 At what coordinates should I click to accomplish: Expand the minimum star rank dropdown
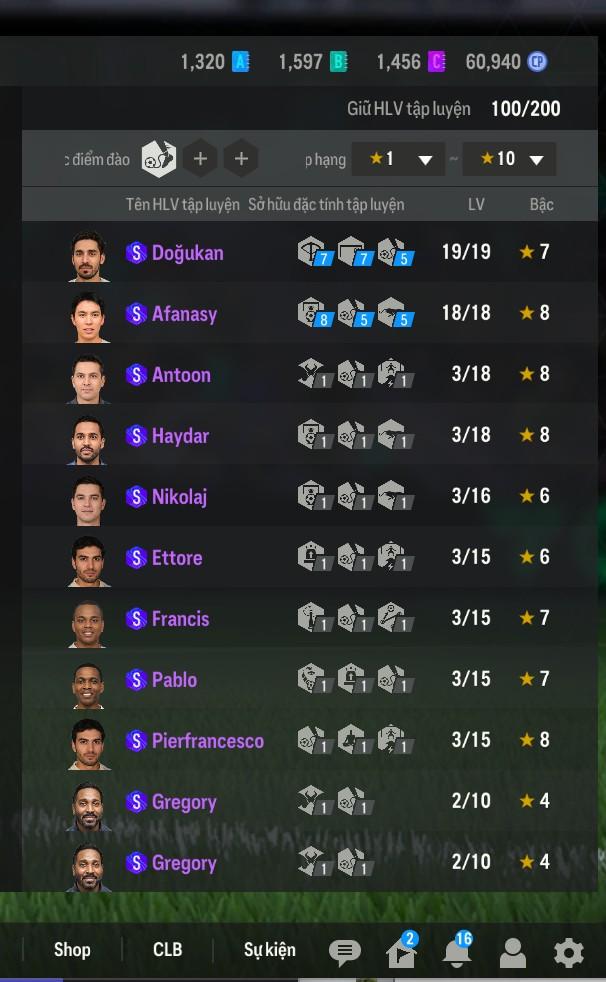(x=398, y=159)
